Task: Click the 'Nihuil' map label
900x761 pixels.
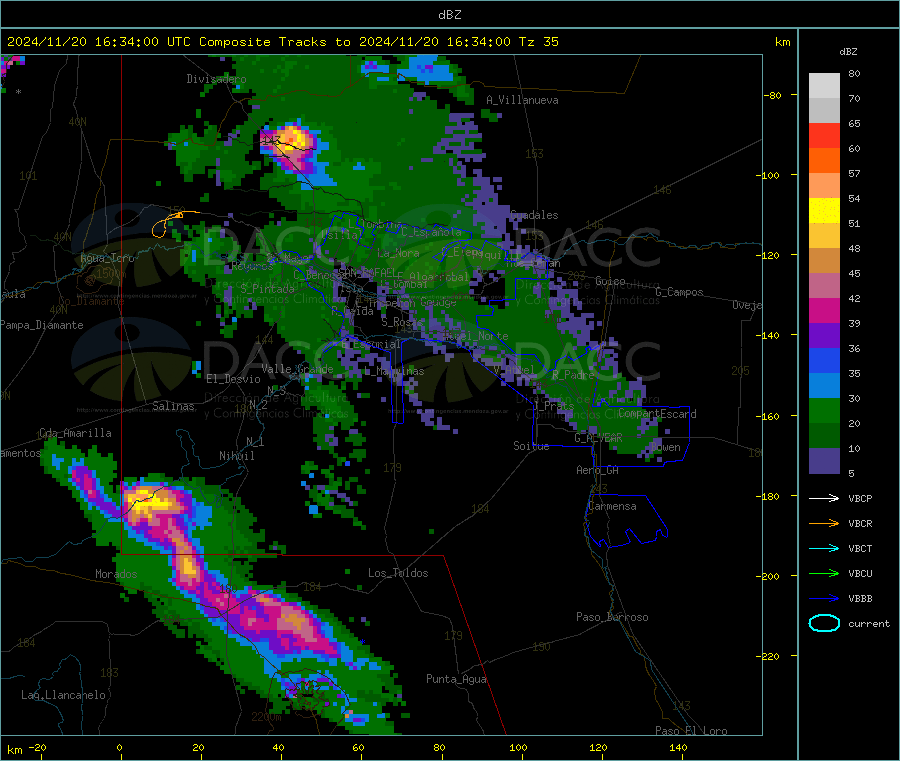Action: pos(237,456)
